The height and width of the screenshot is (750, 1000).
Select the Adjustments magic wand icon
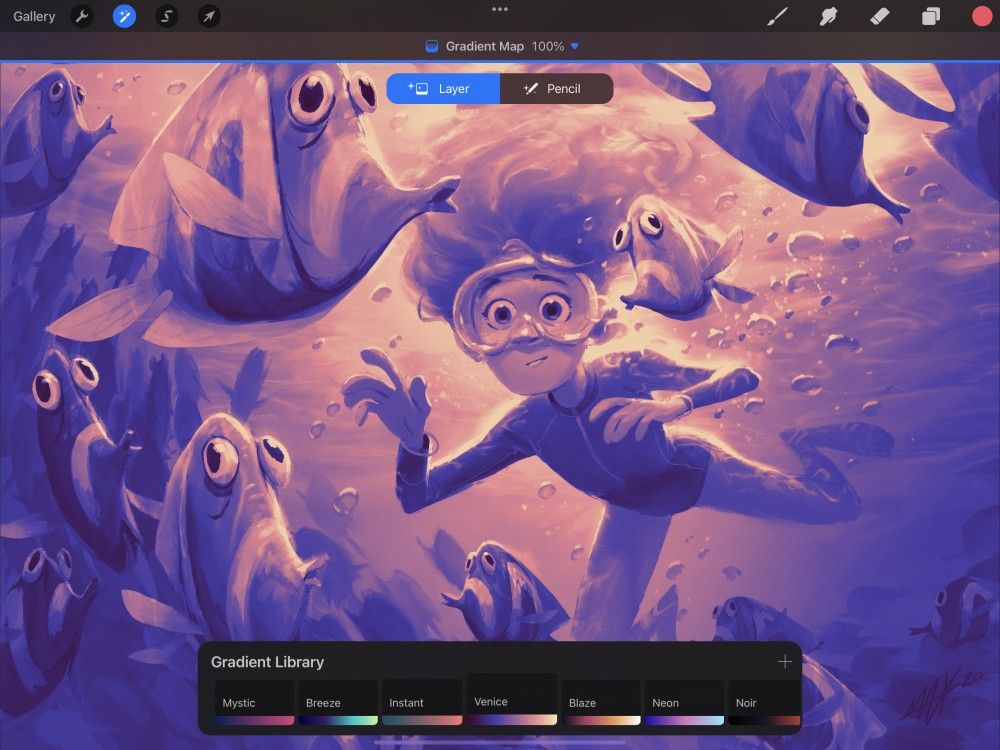[x=124, y=16]
